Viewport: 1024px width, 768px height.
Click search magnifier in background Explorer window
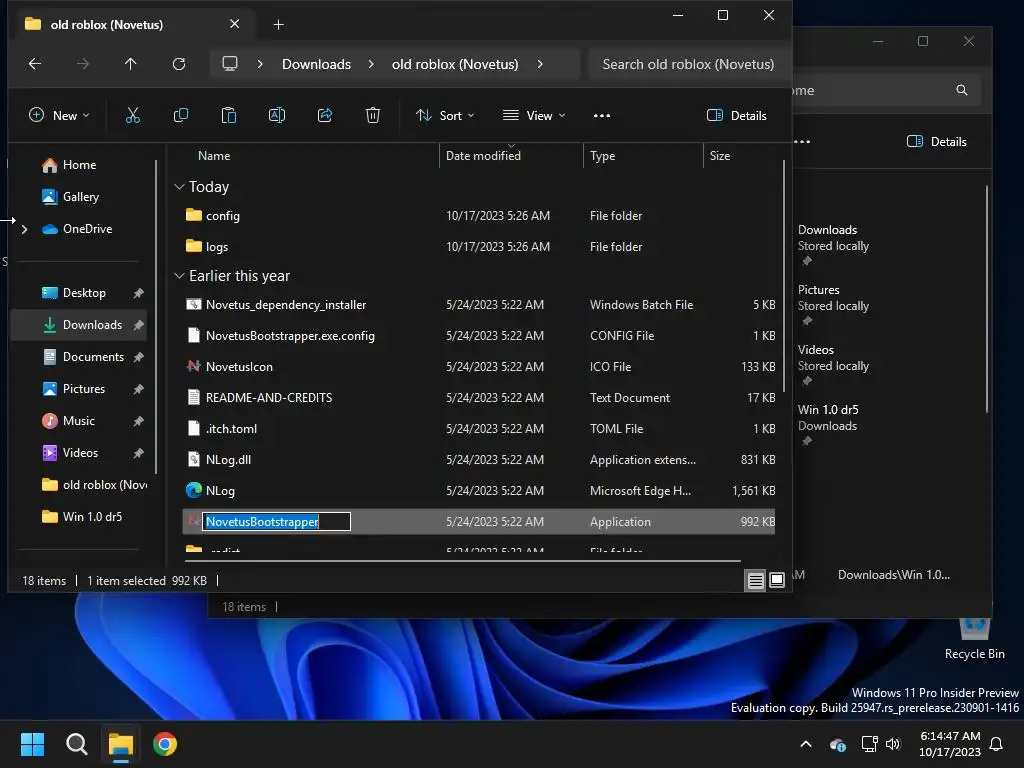tap(962, 90)
